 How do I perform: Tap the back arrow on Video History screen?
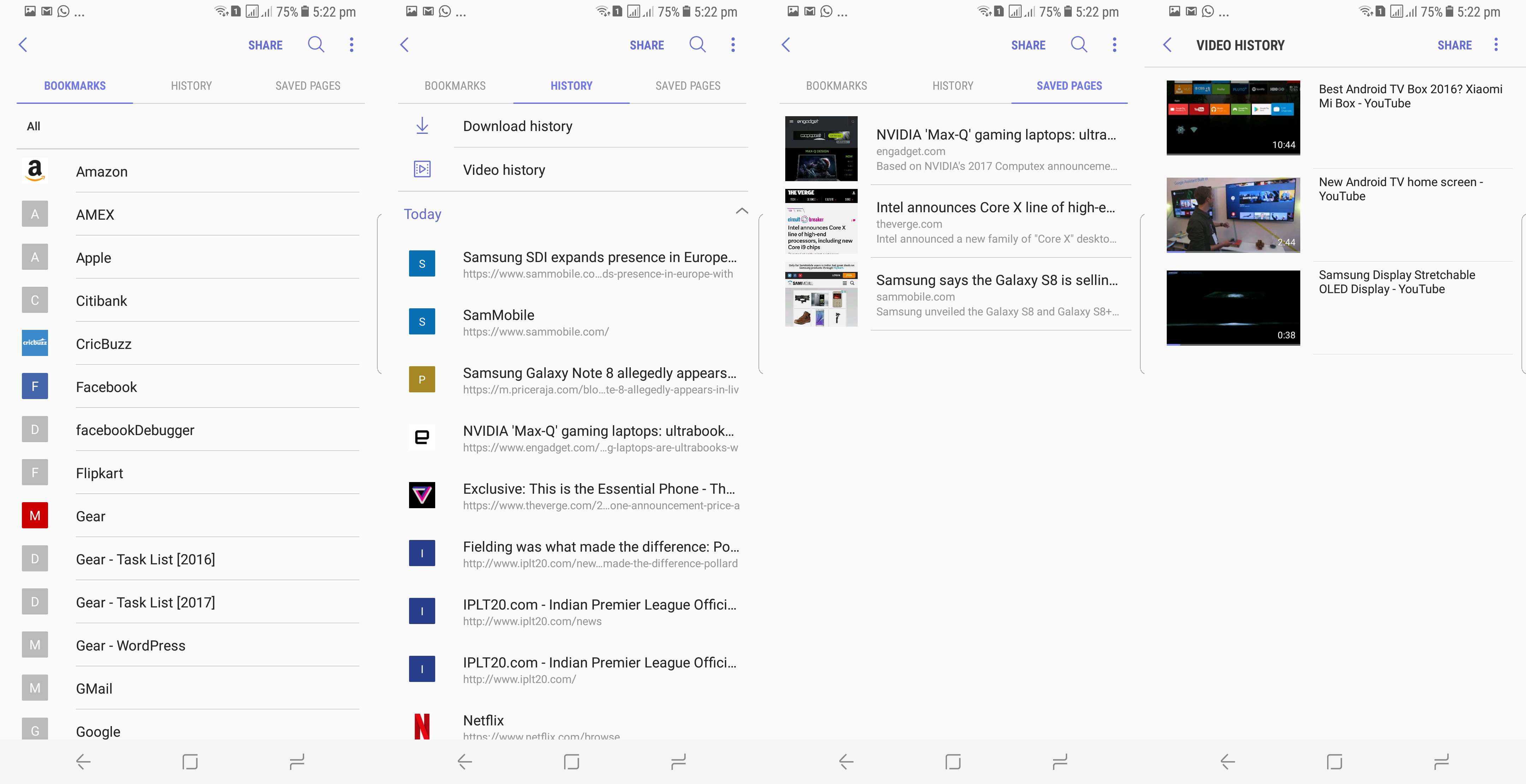(1167, 44)
